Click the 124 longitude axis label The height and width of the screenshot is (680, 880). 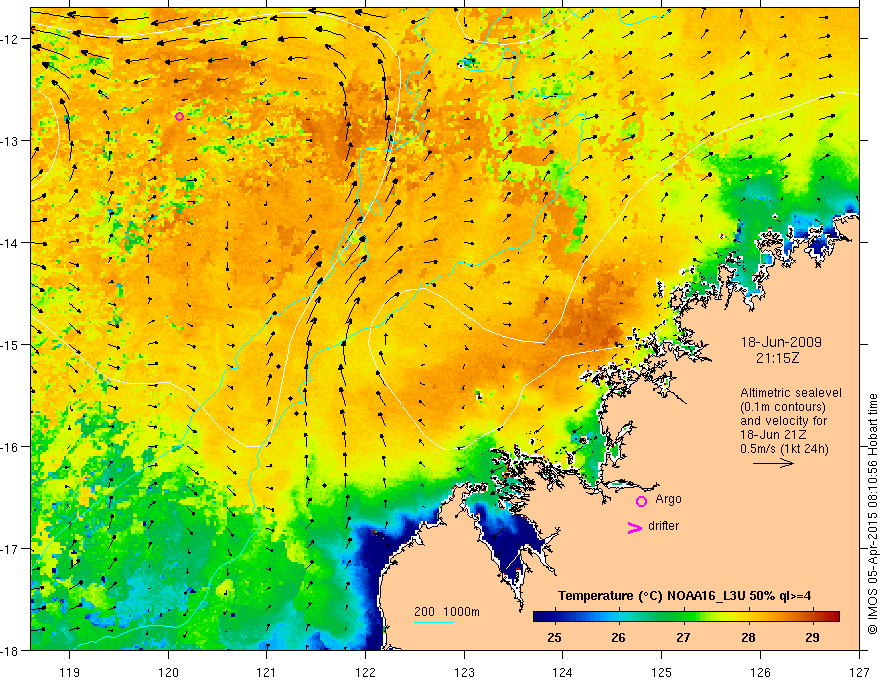[563, 672]
